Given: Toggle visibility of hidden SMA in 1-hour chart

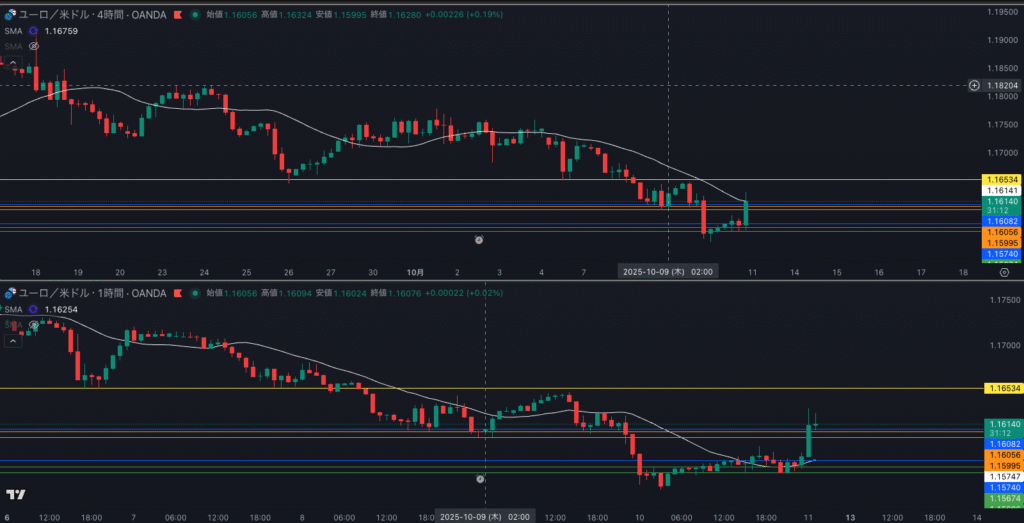Looking at the screenshot, I should pyautogui.click(x=34, y=325).
